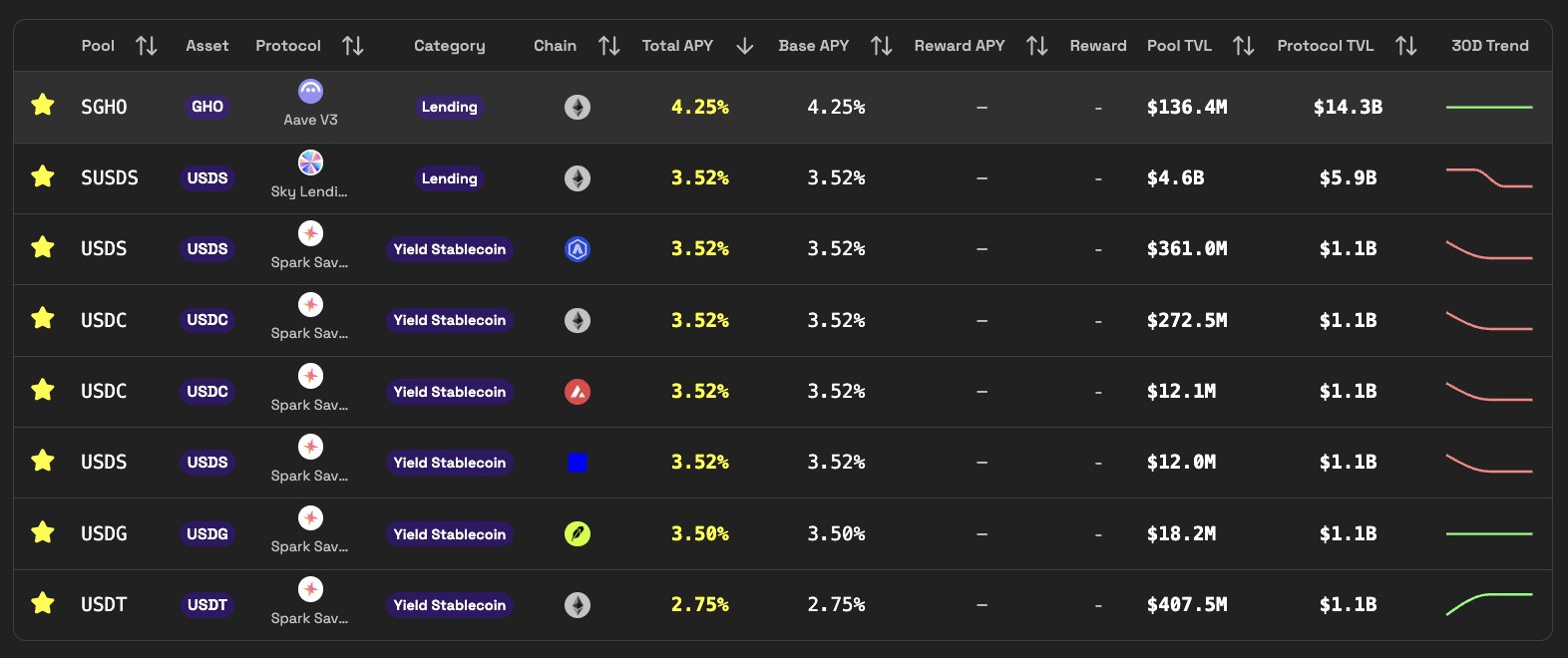Click Spark Savings icon in USDG row
This screenshot has width=1568, height=658.
point(310,518)
